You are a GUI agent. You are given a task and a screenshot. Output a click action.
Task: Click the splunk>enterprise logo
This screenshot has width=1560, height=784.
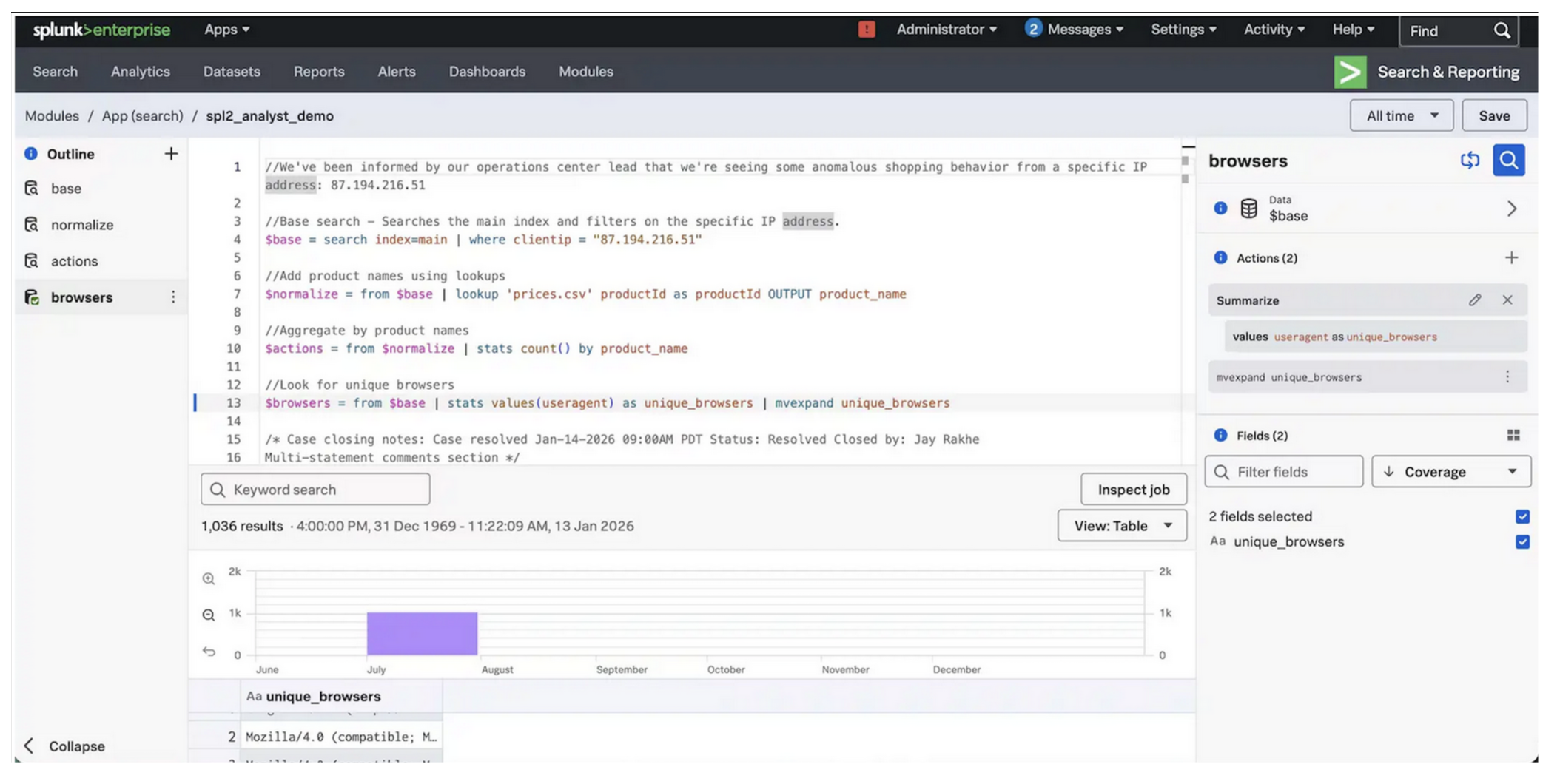click(x=101, y=30)
